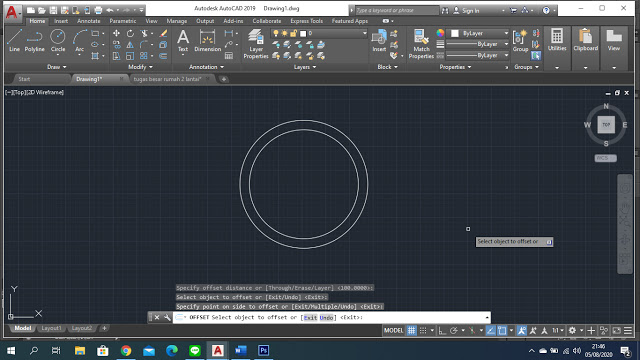Toggle snap mode in status bar

(423, 330)
